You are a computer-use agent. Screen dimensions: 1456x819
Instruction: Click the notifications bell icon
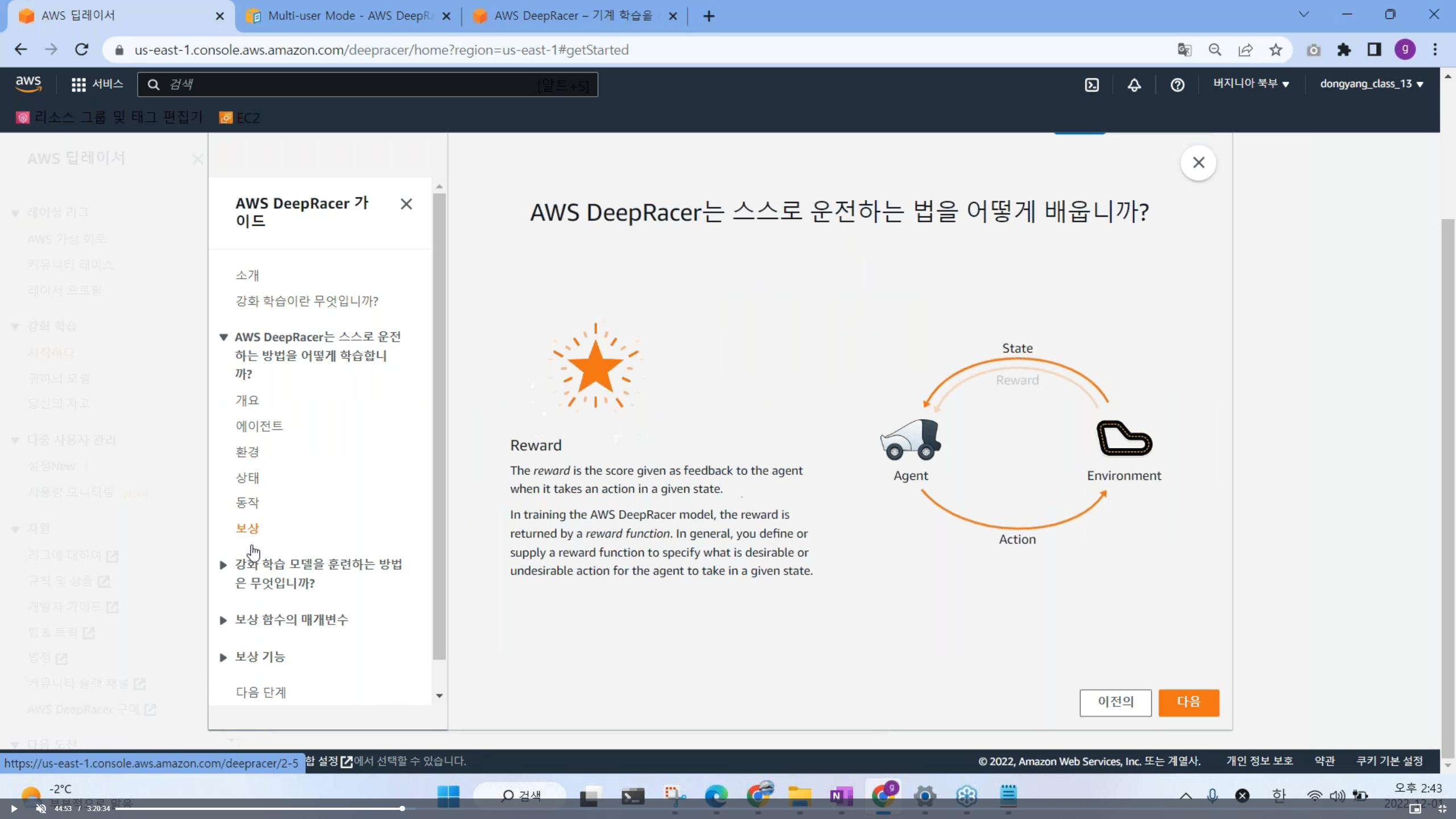[1134, 85]
